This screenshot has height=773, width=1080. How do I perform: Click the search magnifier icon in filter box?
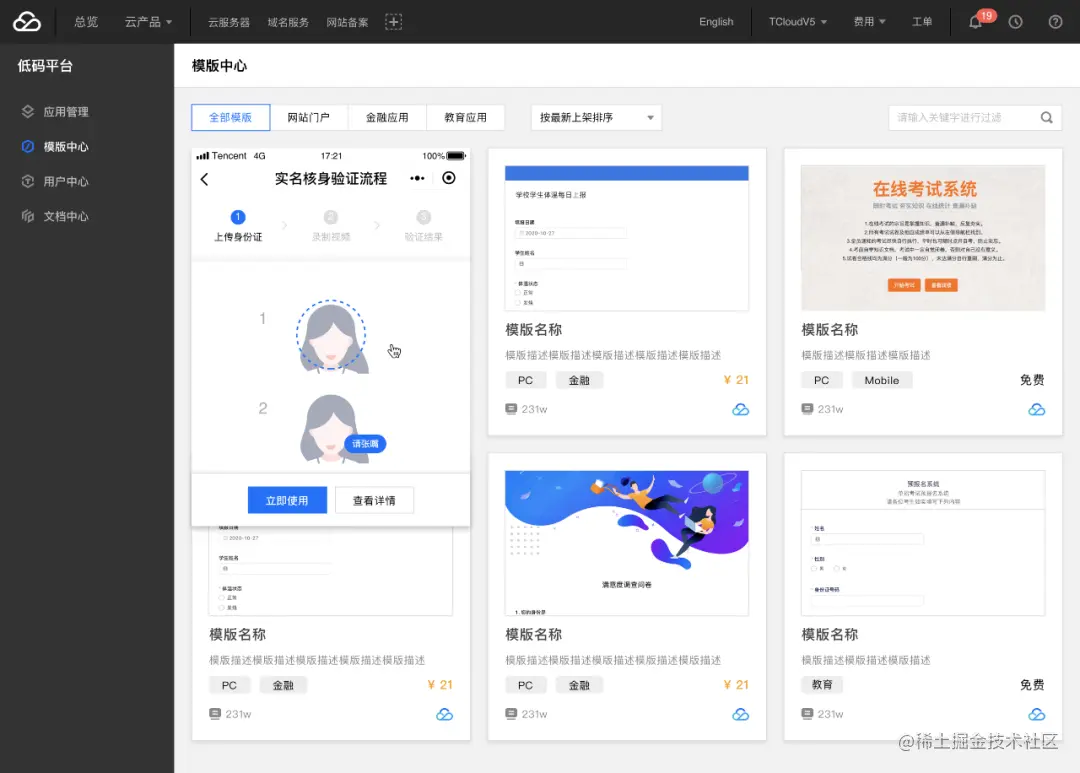pos(1046,118)
